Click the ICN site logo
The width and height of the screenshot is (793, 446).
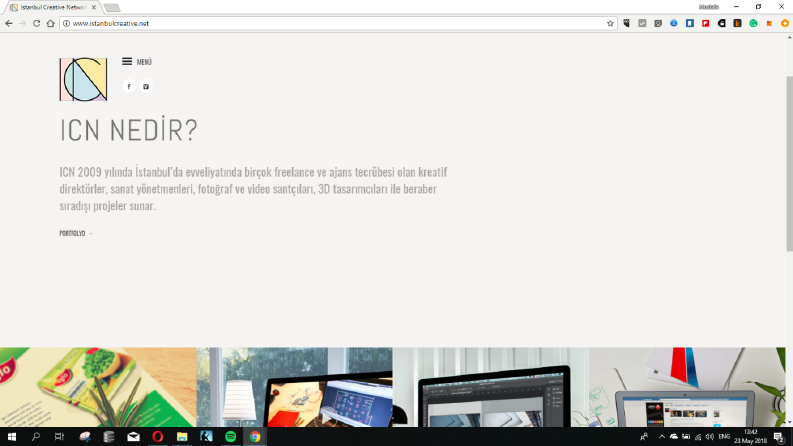pyautogui.click(x=83, y=79)
